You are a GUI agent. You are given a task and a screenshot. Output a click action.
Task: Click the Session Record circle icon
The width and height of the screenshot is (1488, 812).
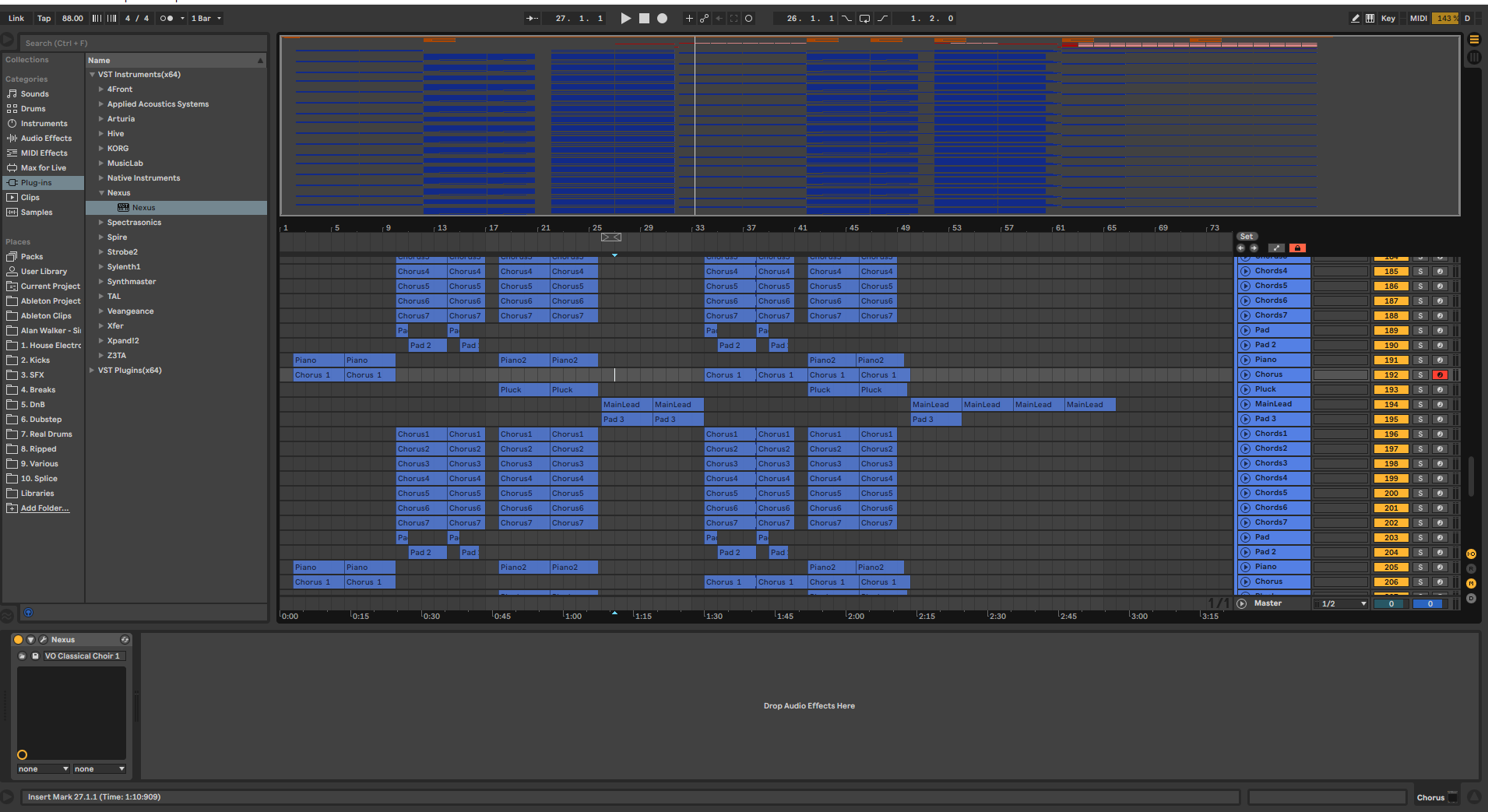coord(748,18)
